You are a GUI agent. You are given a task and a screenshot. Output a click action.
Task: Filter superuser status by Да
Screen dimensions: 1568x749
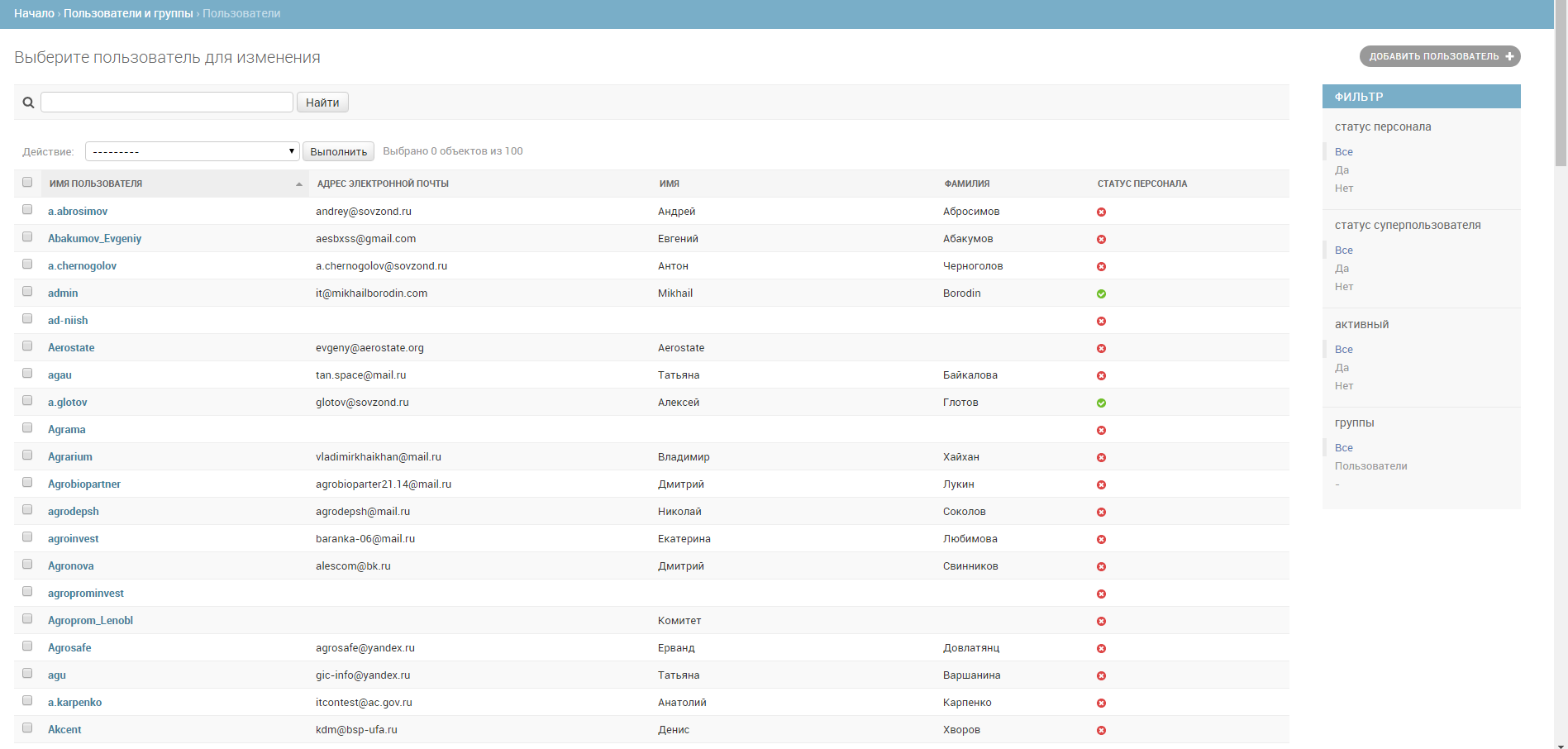(x=1342, y=269)
